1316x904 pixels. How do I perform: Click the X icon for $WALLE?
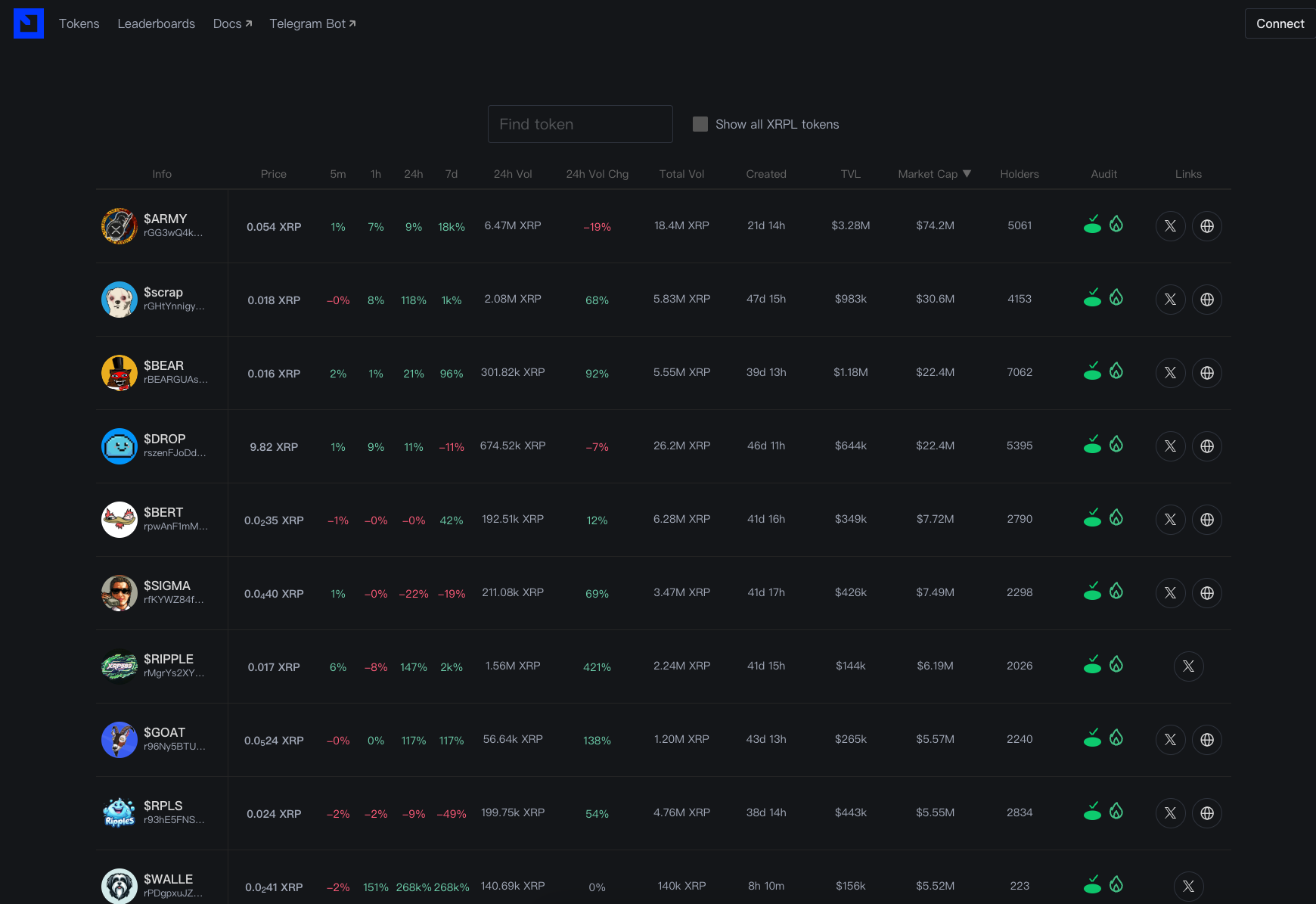pos(1188,887)
